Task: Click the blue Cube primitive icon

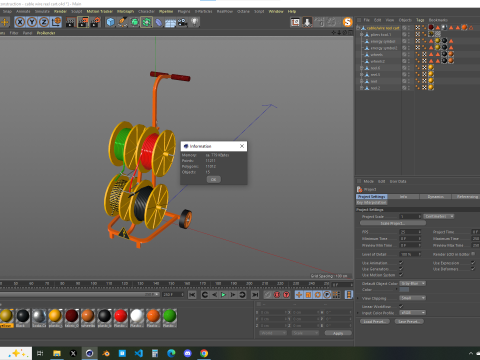Action: click(x=110, y=22)
